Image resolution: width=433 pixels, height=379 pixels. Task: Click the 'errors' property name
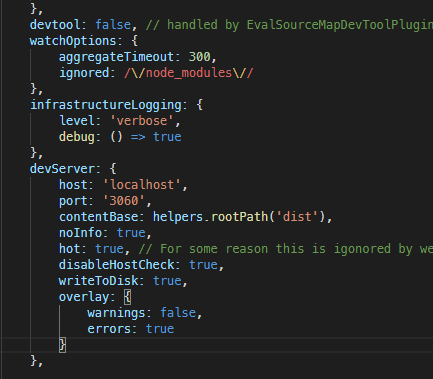pyautogui.click(x=109, y=329)
